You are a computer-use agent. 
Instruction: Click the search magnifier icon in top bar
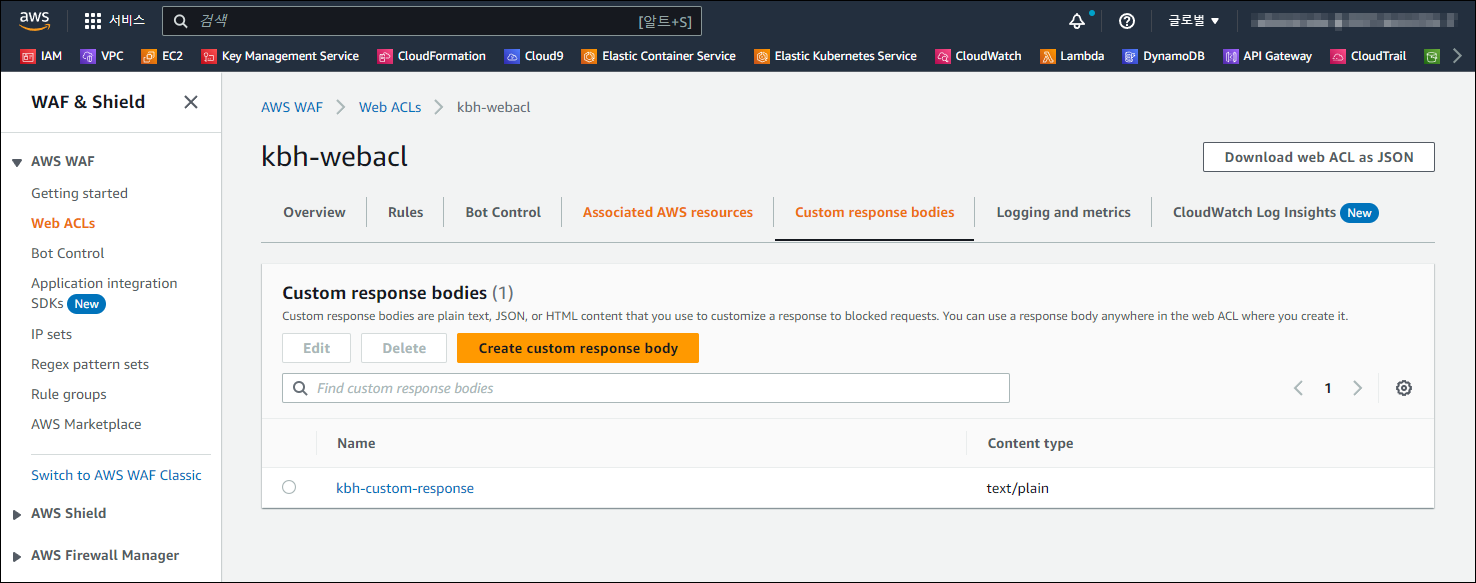(181, 21)
